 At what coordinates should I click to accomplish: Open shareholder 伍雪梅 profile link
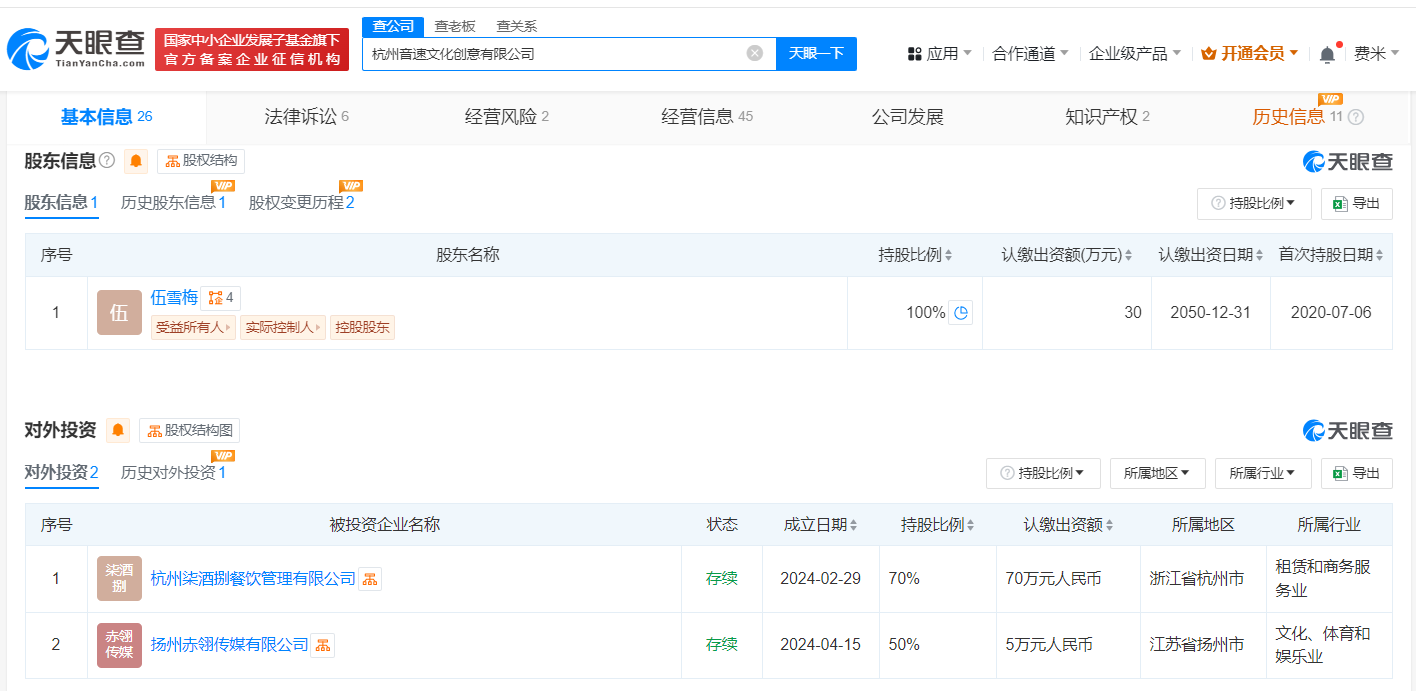click(x=174, y=297)
